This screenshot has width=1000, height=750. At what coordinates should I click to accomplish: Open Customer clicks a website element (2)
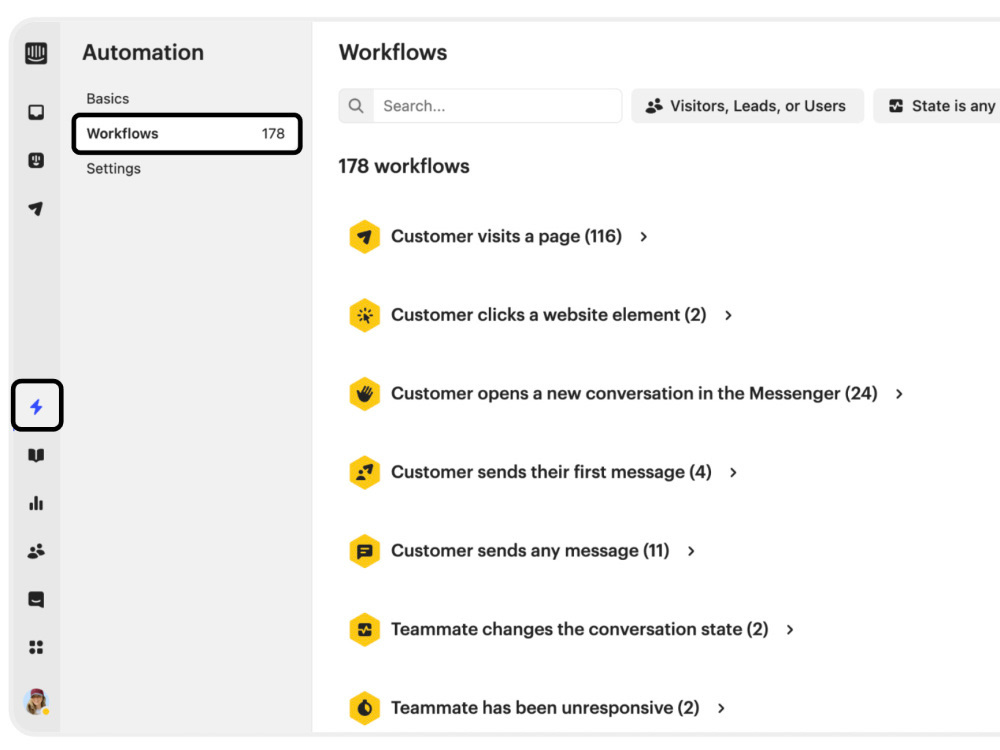[x=548, y=315]
